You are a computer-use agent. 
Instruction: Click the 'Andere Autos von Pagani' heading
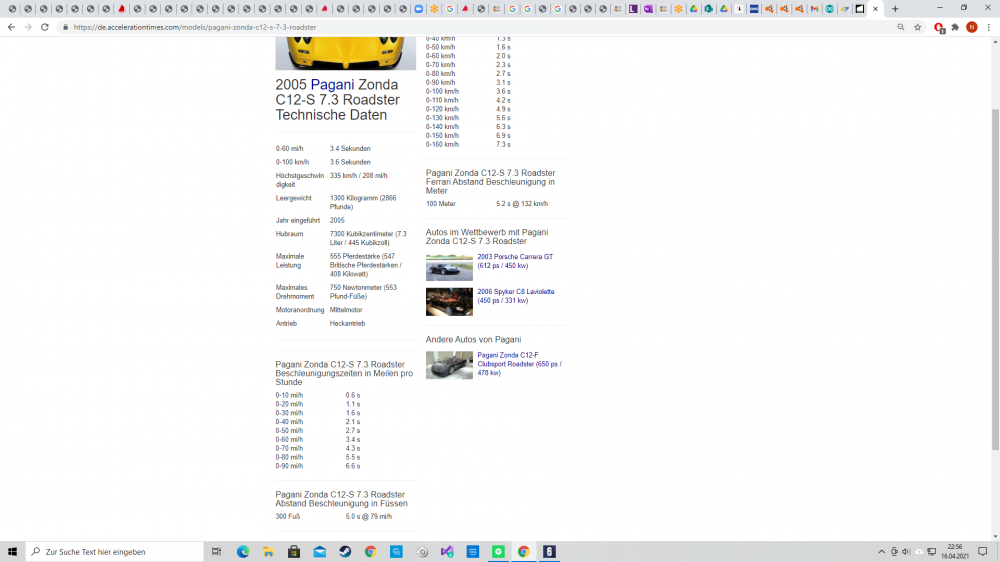(473, 339)
